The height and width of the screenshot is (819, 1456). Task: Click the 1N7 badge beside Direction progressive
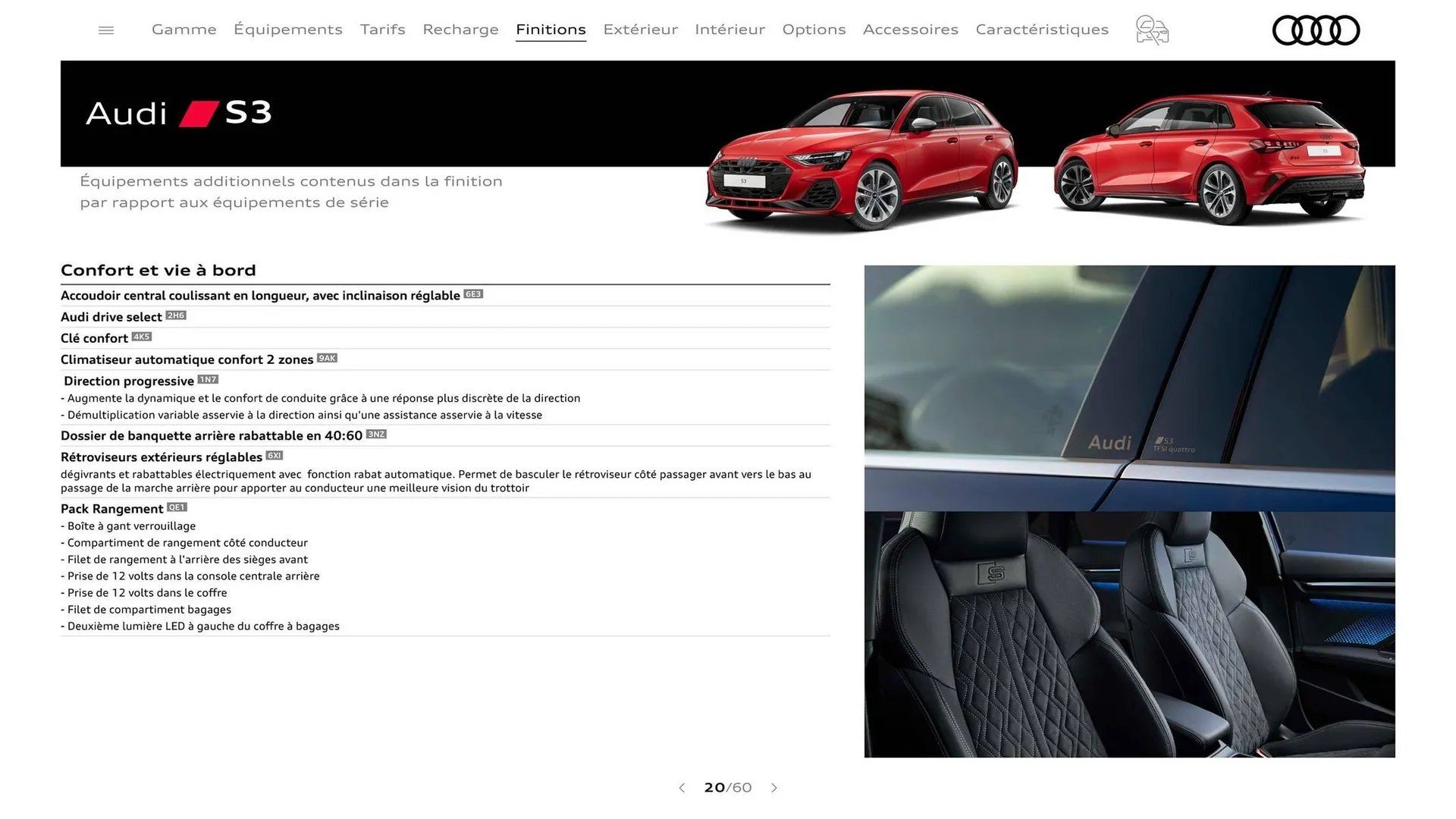pos(208,379)
